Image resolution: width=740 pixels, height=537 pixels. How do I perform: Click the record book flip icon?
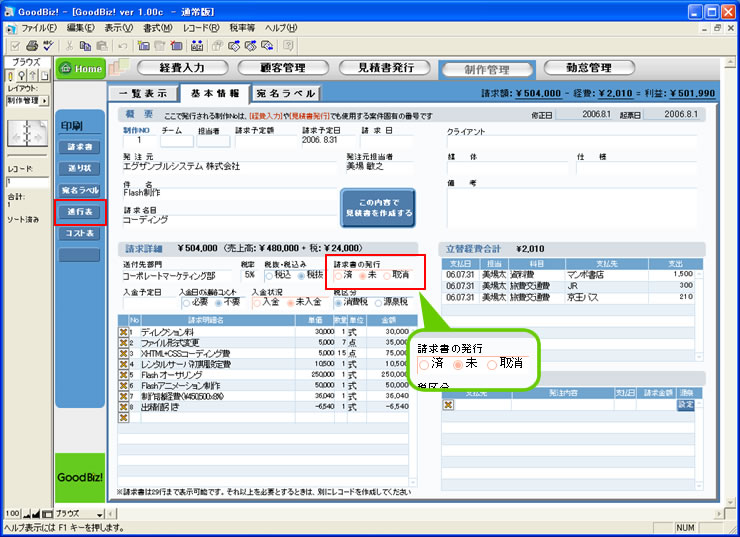pos(22,133)
